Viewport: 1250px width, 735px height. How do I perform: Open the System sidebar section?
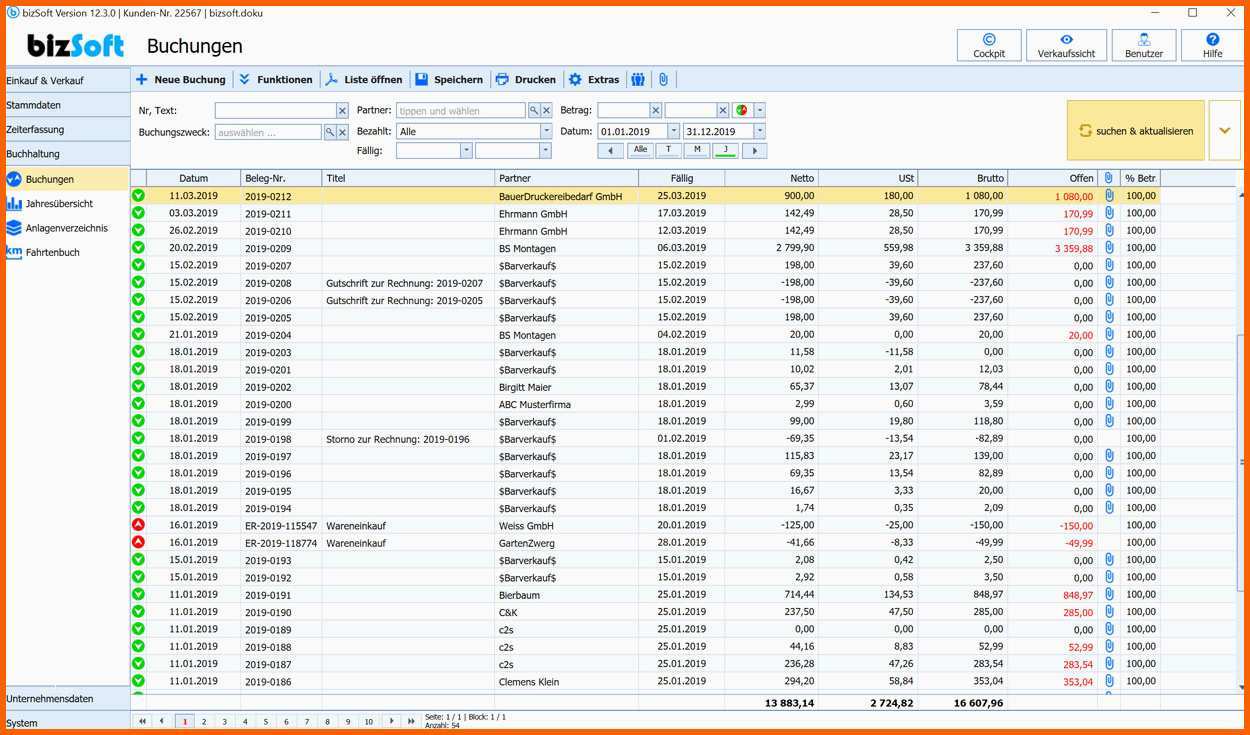(68, 722)
